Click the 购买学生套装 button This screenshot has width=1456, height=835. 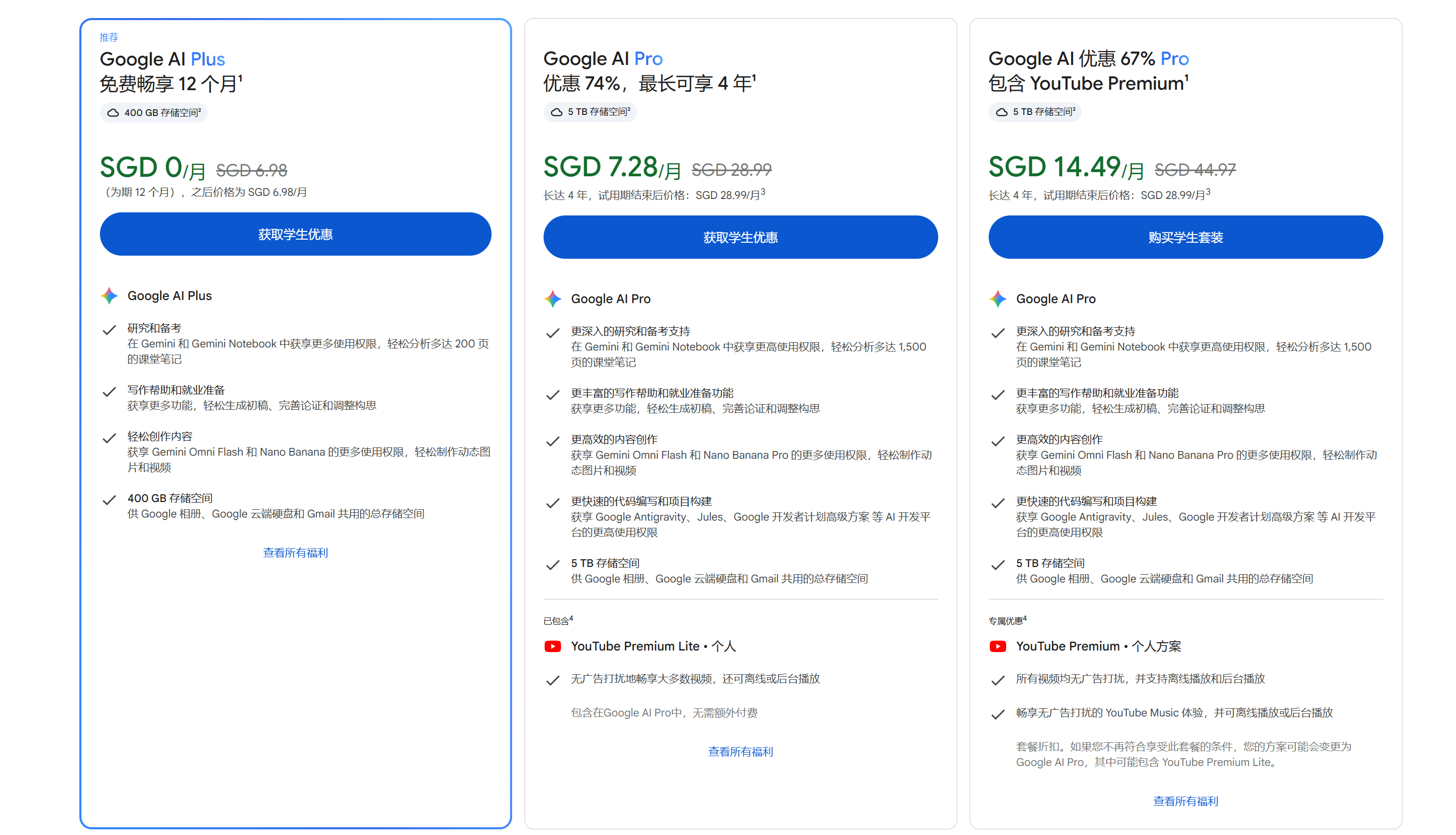[1186, 237]
